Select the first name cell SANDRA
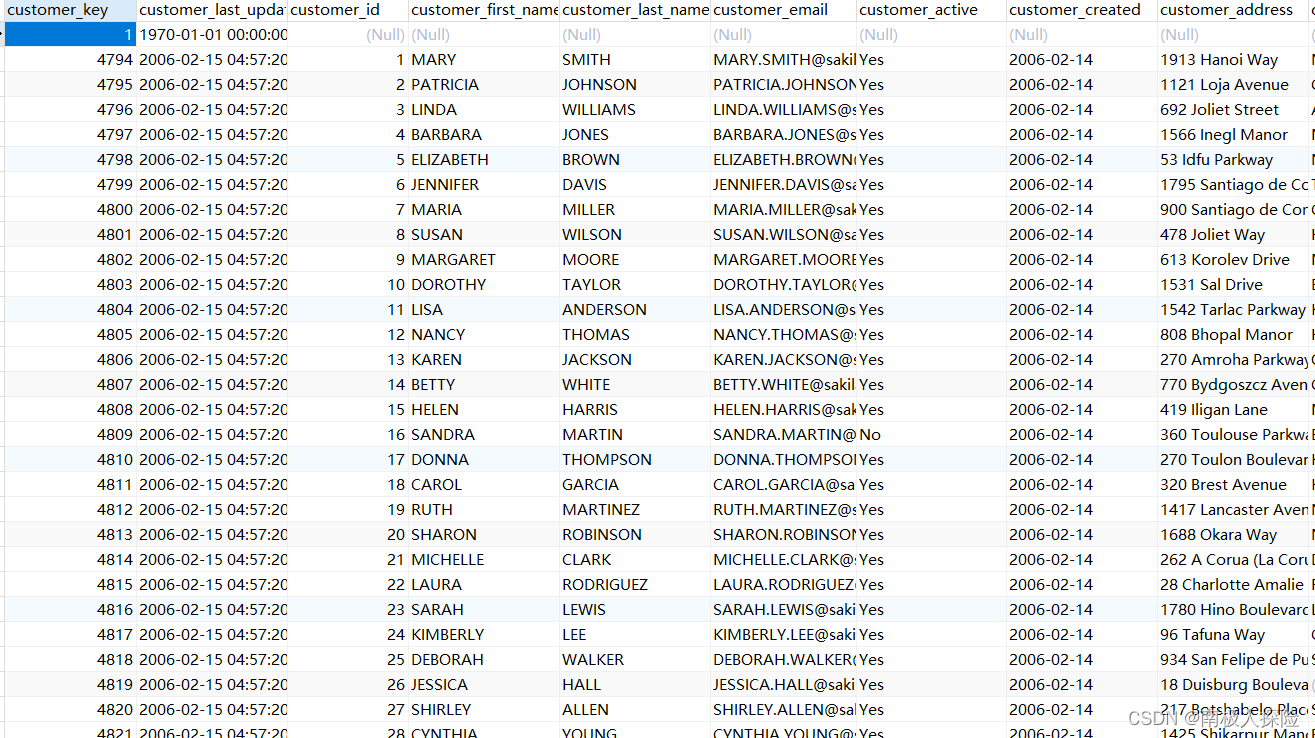The height and width of the screenshot is (738, 1315). [484, 434]
